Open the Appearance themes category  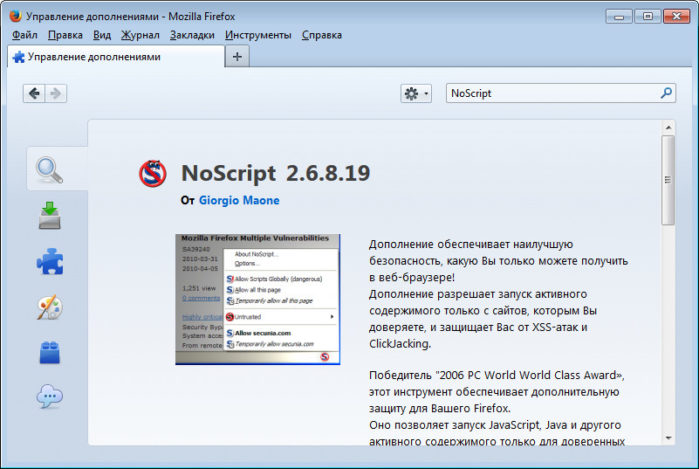[50, 307]
